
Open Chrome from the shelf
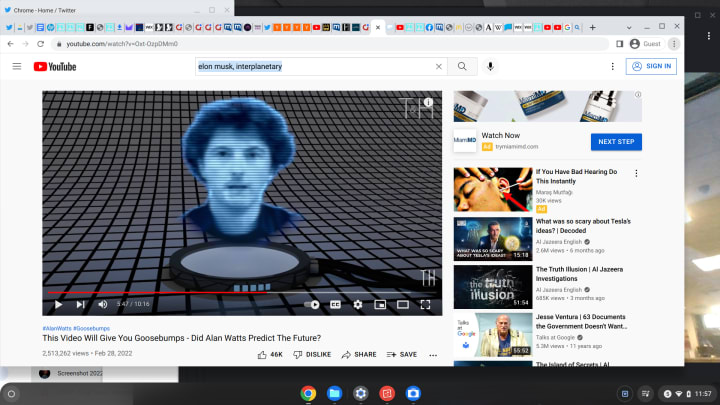(308, 394)
